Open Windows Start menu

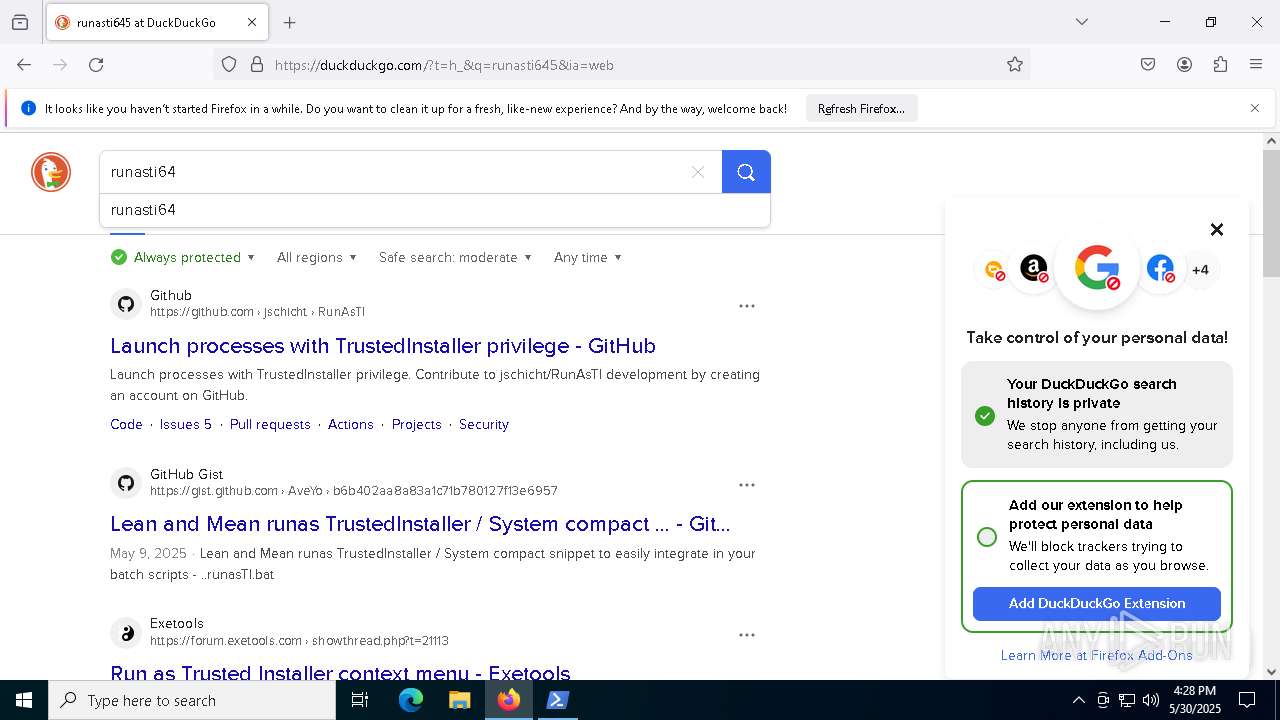pos(24,700)
